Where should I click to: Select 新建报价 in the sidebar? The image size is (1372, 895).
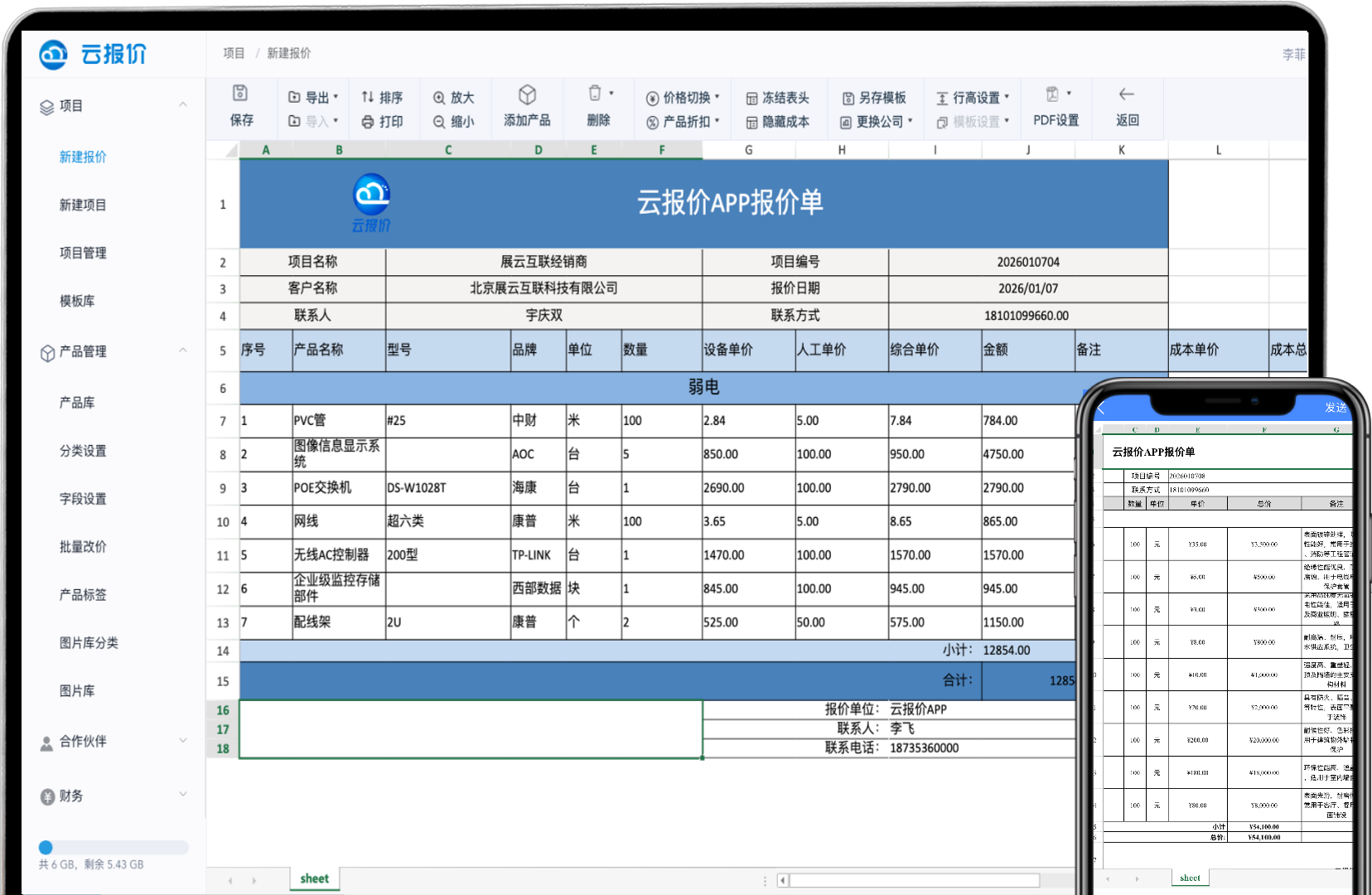pyautogui.click(x=83, y=157)
